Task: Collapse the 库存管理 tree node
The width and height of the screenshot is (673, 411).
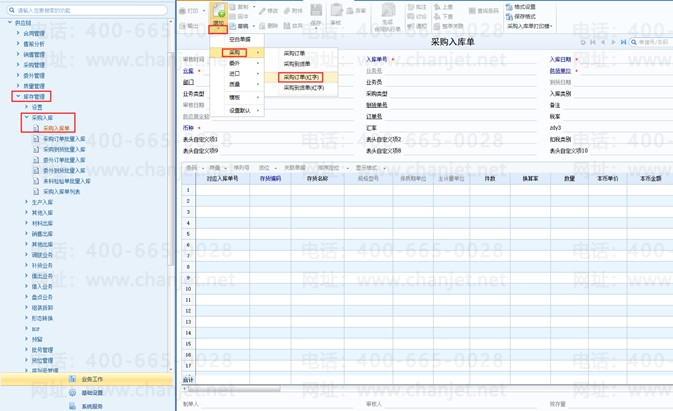Action: point(18,96)
